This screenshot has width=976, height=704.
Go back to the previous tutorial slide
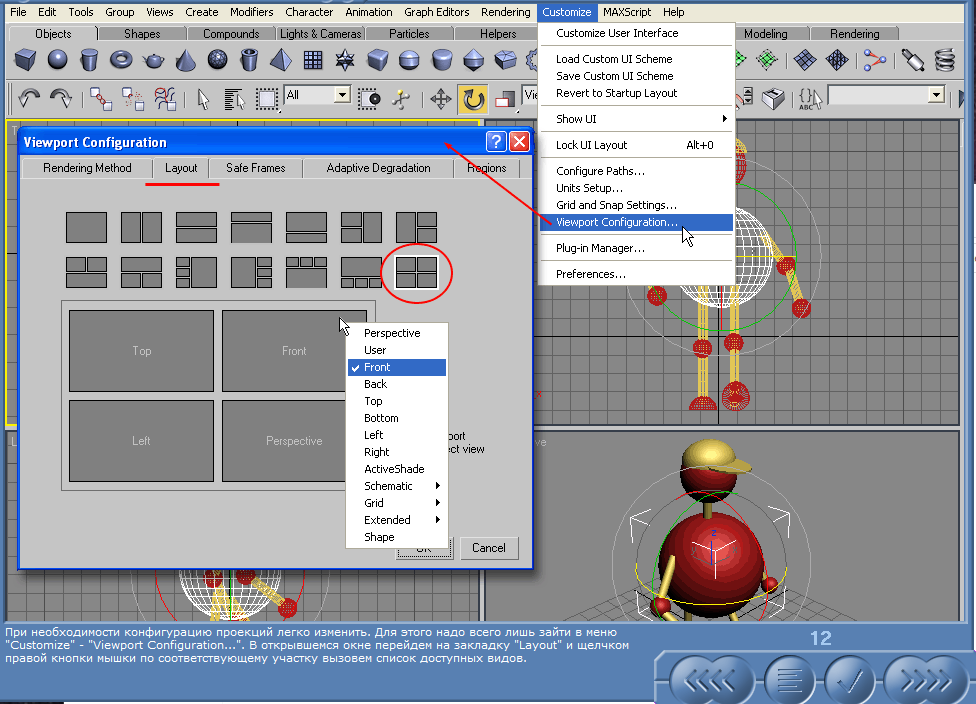tap(710, 681)
